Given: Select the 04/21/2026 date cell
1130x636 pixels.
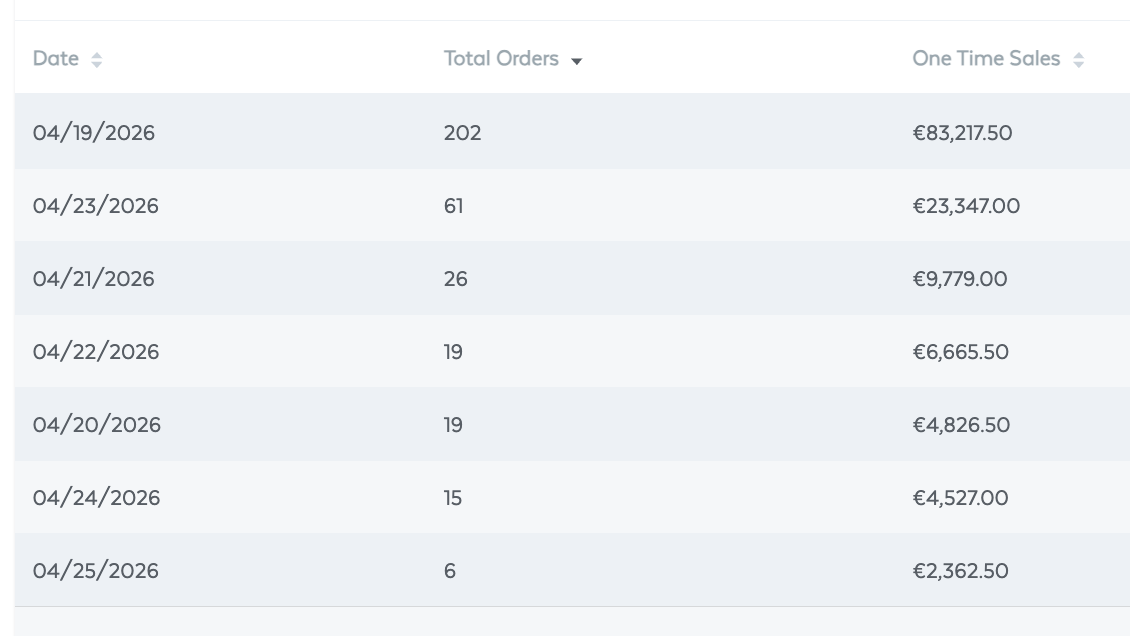Looking at the screenshot, I should [94, 279].
